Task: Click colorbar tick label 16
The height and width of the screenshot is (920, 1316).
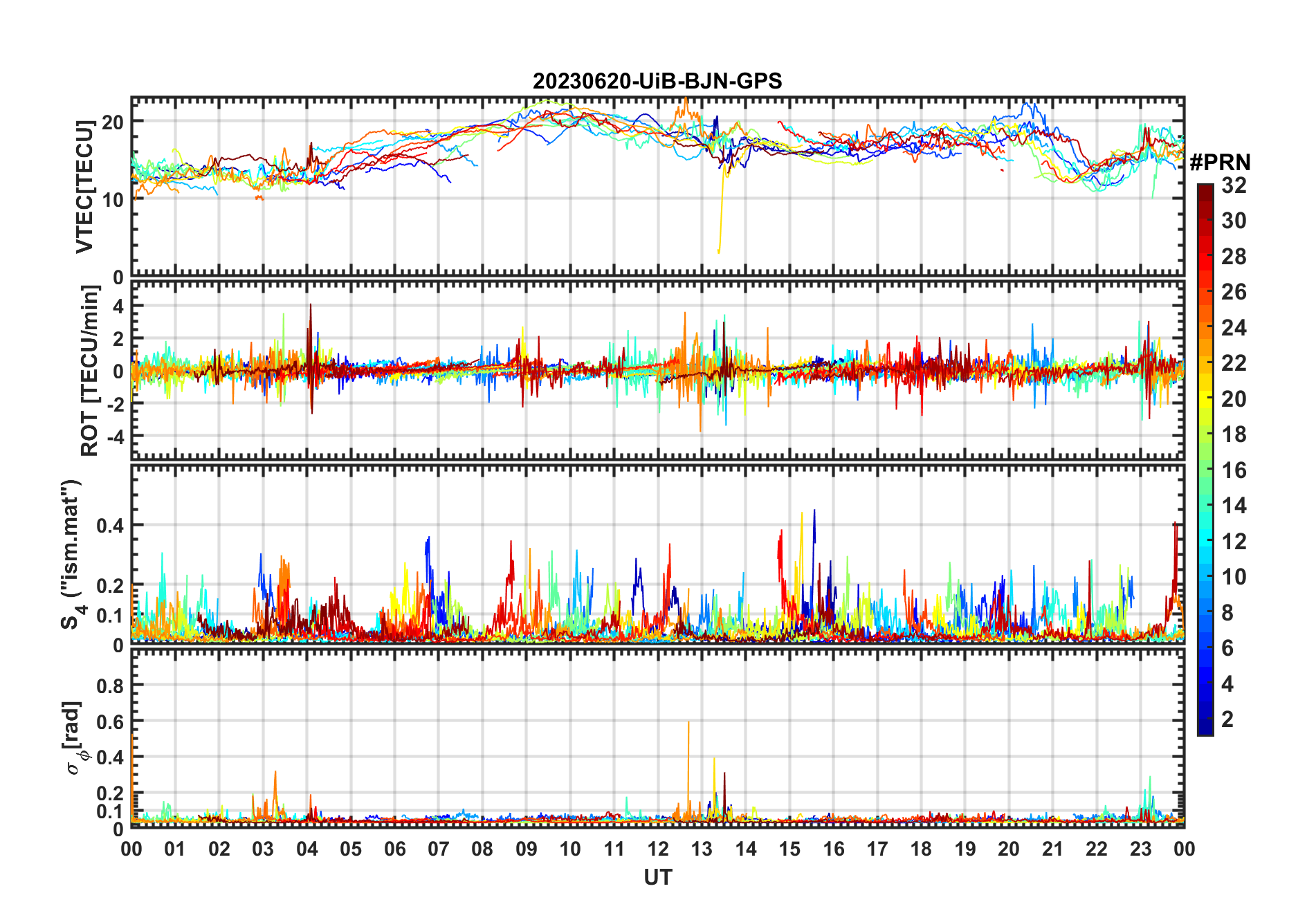Action: coord(1234,470)
